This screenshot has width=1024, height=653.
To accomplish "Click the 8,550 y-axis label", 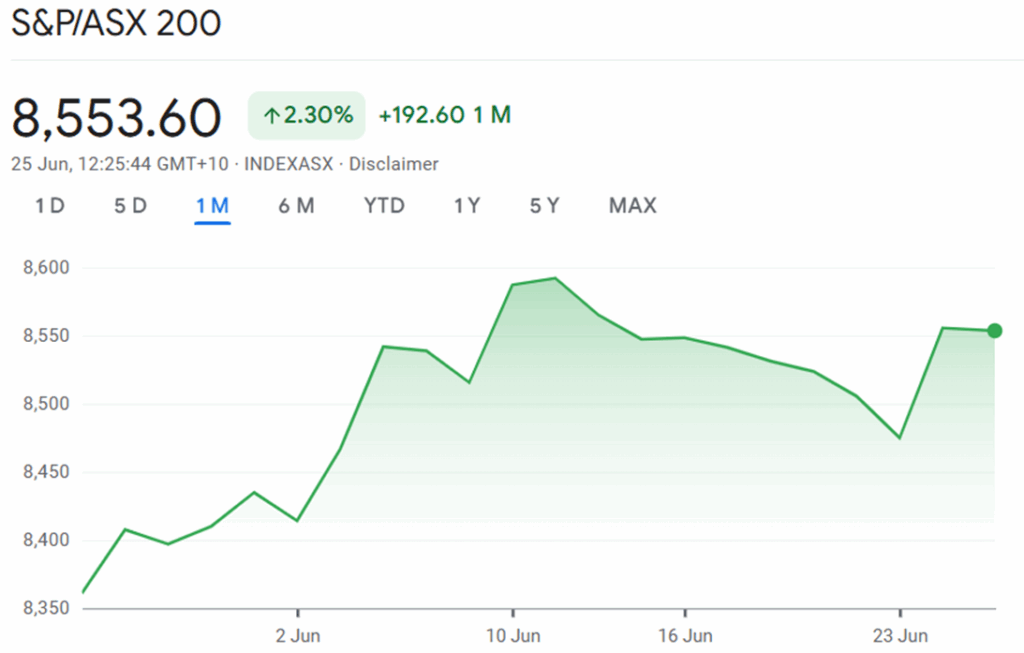I will pyautogui.click(x=46, y=336).
